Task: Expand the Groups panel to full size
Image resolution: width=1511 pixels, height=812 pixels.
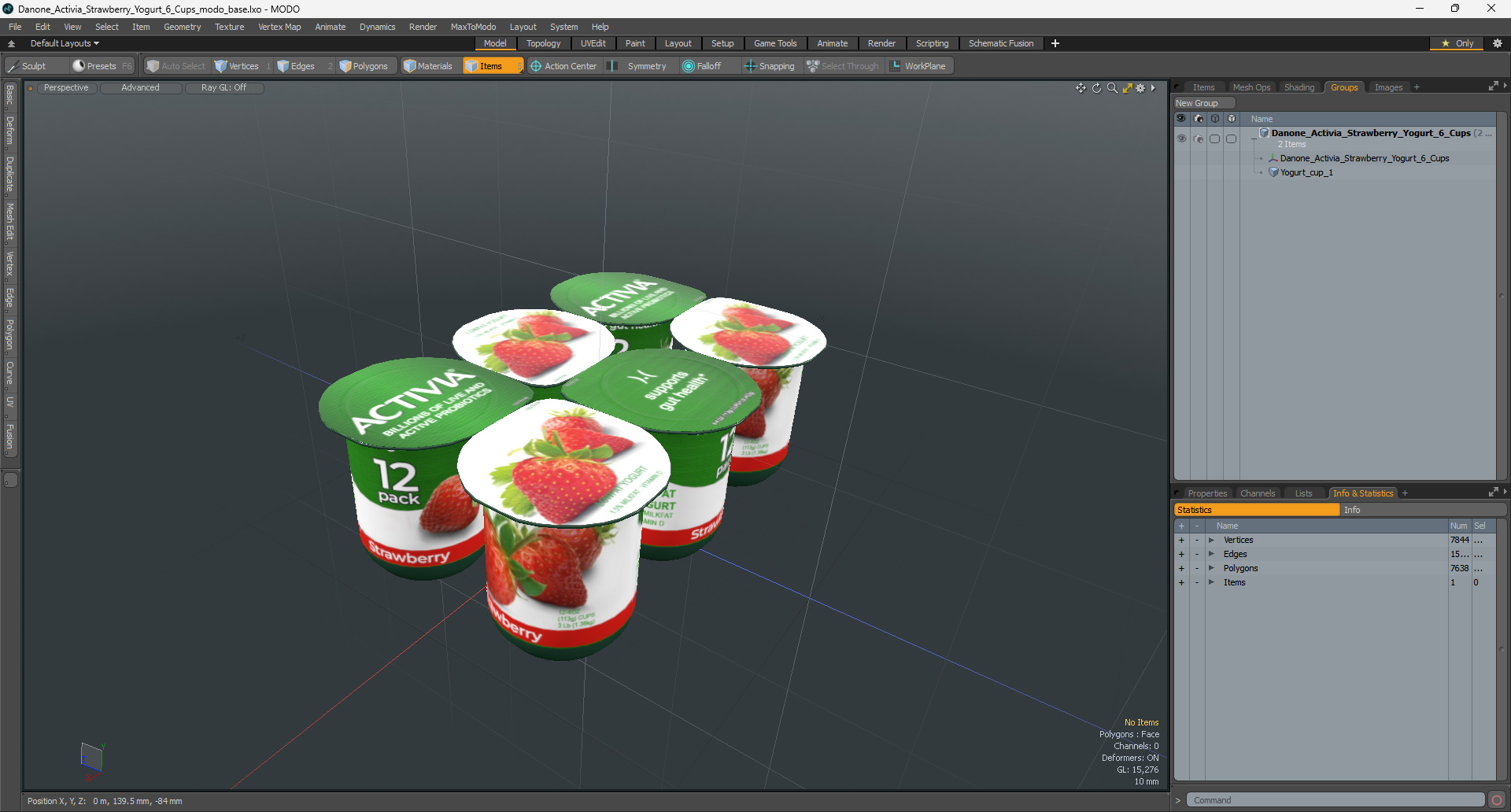Action: point(1493,87)
